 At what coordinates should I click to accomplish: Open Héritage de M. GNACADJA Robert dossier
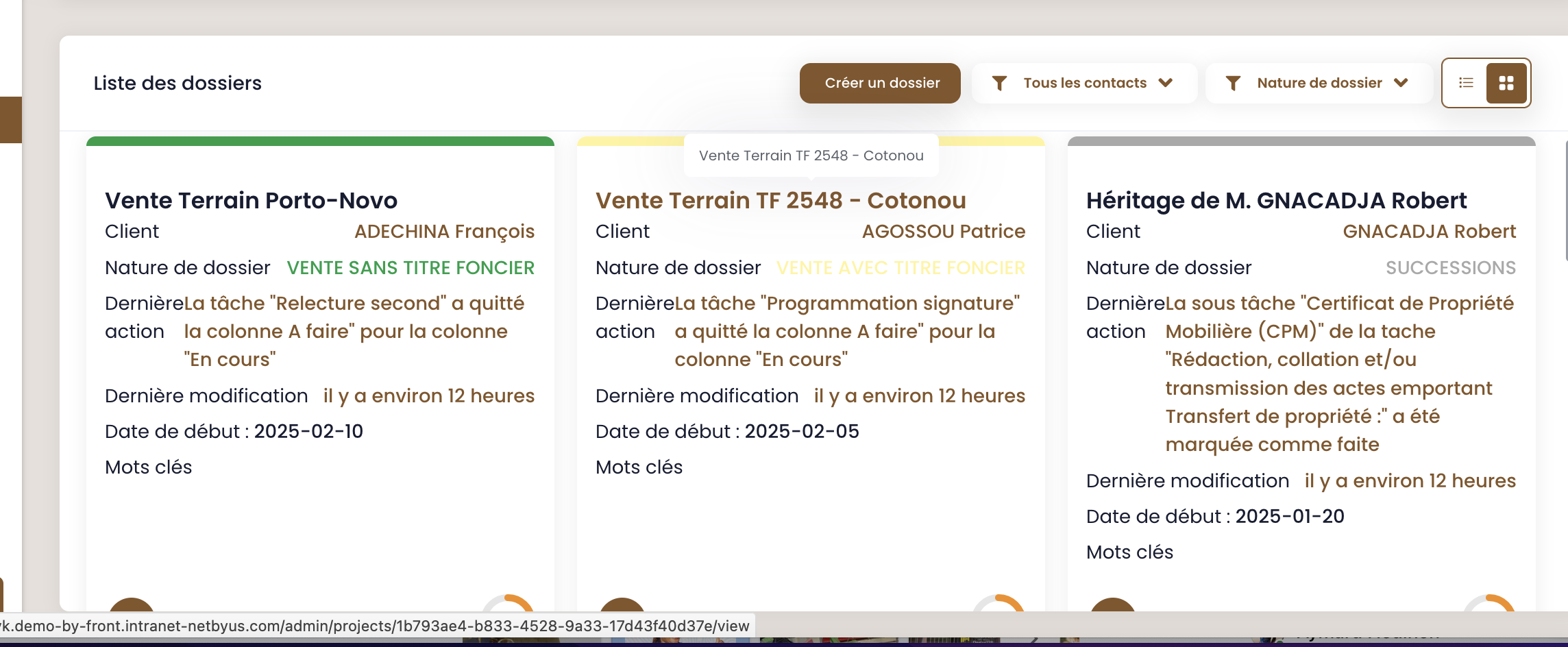(1276, 200)
